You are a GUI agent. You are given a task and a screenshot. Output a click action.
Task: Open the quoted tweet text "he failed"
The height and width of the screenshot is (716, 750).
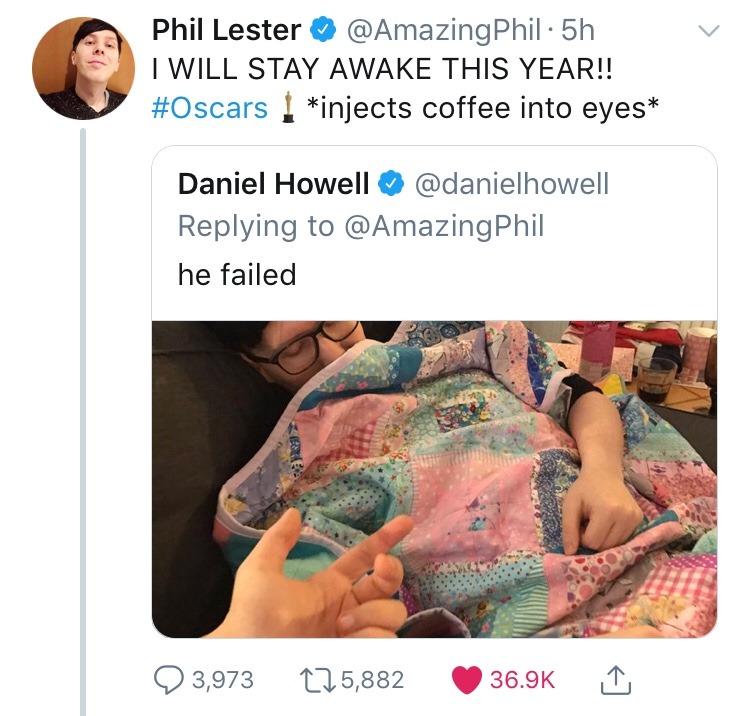237,274
